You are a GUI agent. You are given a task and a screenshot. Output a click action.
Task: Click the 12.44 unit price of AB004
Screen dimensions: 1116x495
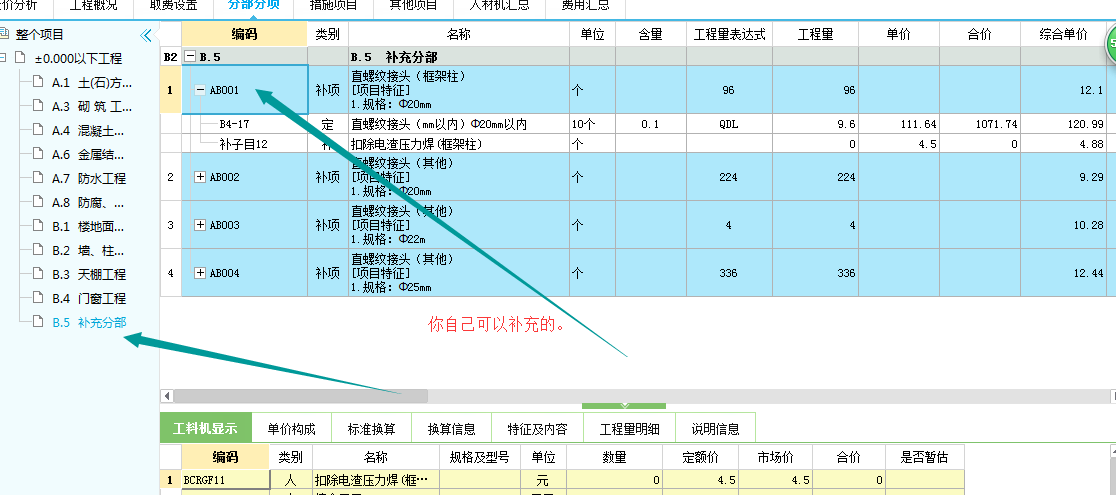1063,273
